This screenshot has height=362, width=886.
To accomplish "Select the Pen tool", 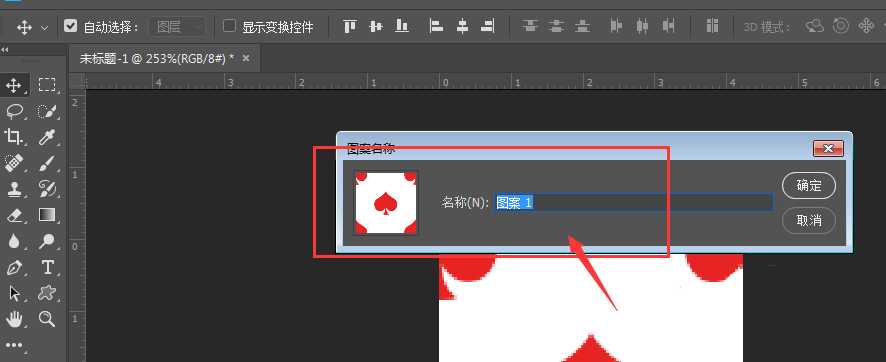I will click(x=14, y=267).
